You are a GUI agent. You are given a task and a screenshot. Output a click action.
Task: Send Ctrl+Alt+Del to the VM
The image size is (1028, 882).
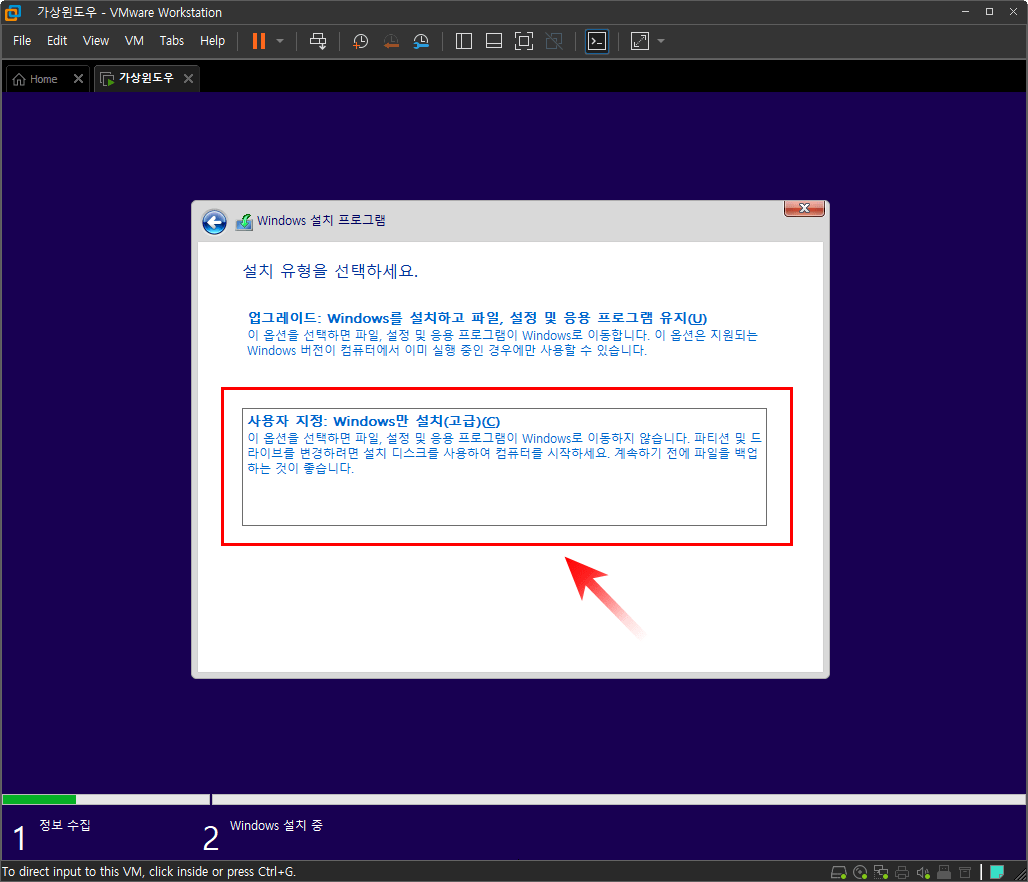[x=318, y=41]
